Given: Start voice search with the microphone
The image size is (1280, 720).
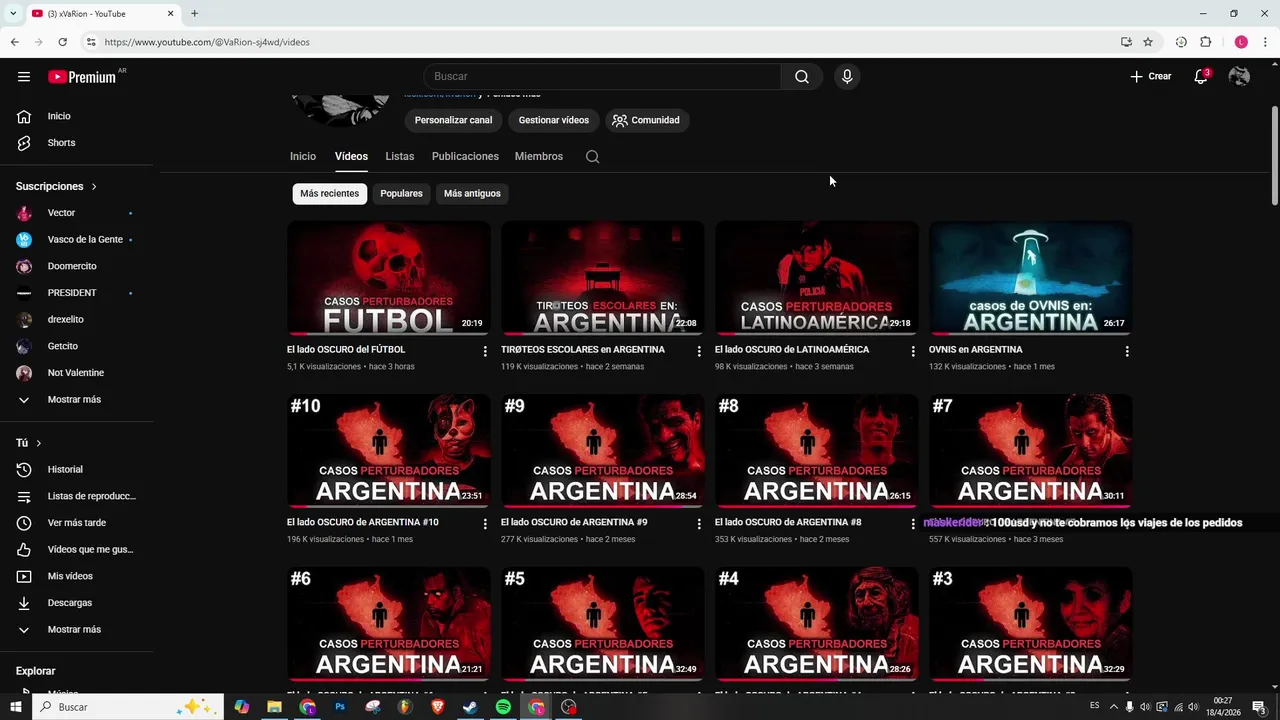Looking at the screenshot, I should tap(847, 77).
